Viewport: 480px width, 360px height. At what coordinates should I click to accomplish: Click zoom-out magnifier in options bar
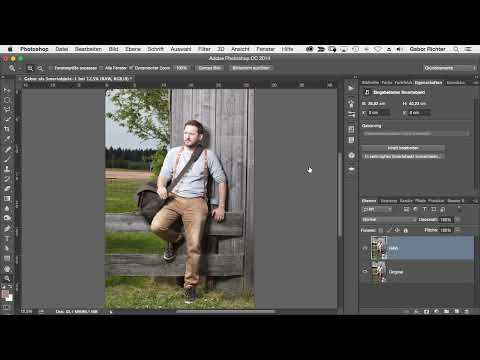(40, 68)
